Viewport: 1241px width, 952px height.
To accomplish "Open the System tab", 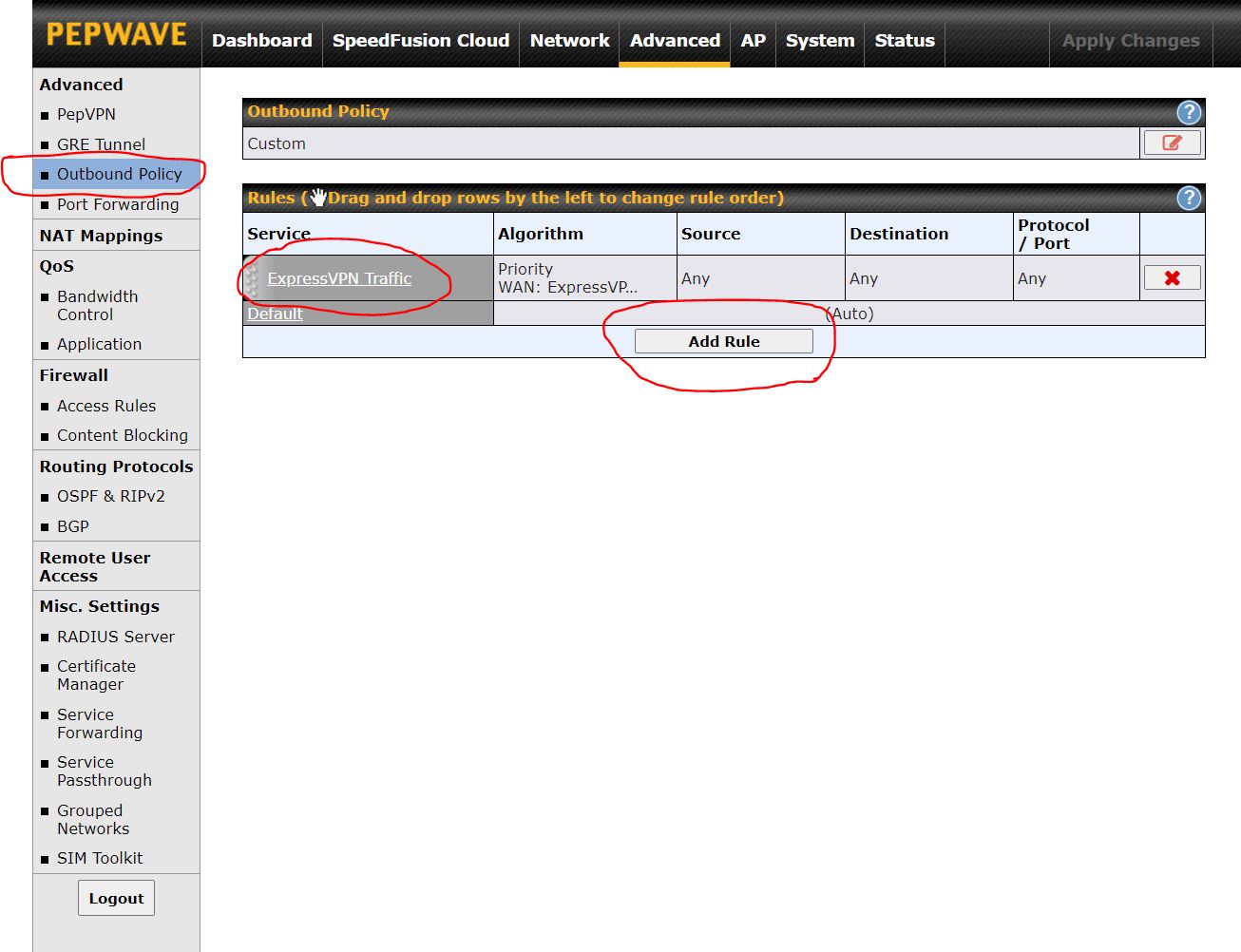I will pos(819,41).
